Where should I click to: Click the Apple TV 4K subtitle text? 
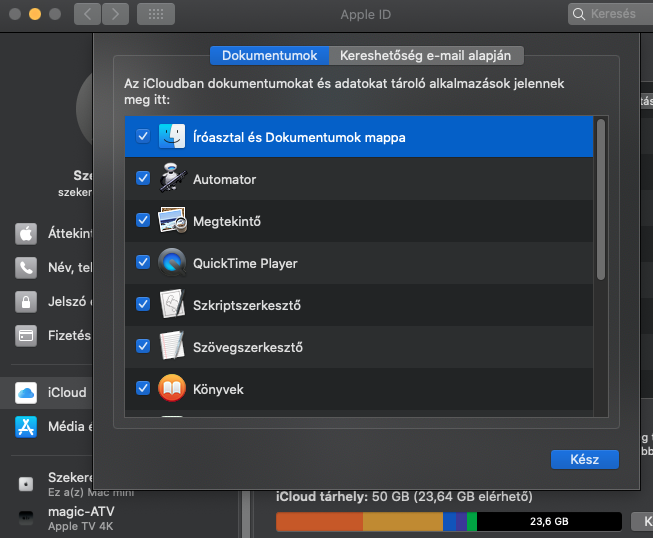(x=80, y=526)
